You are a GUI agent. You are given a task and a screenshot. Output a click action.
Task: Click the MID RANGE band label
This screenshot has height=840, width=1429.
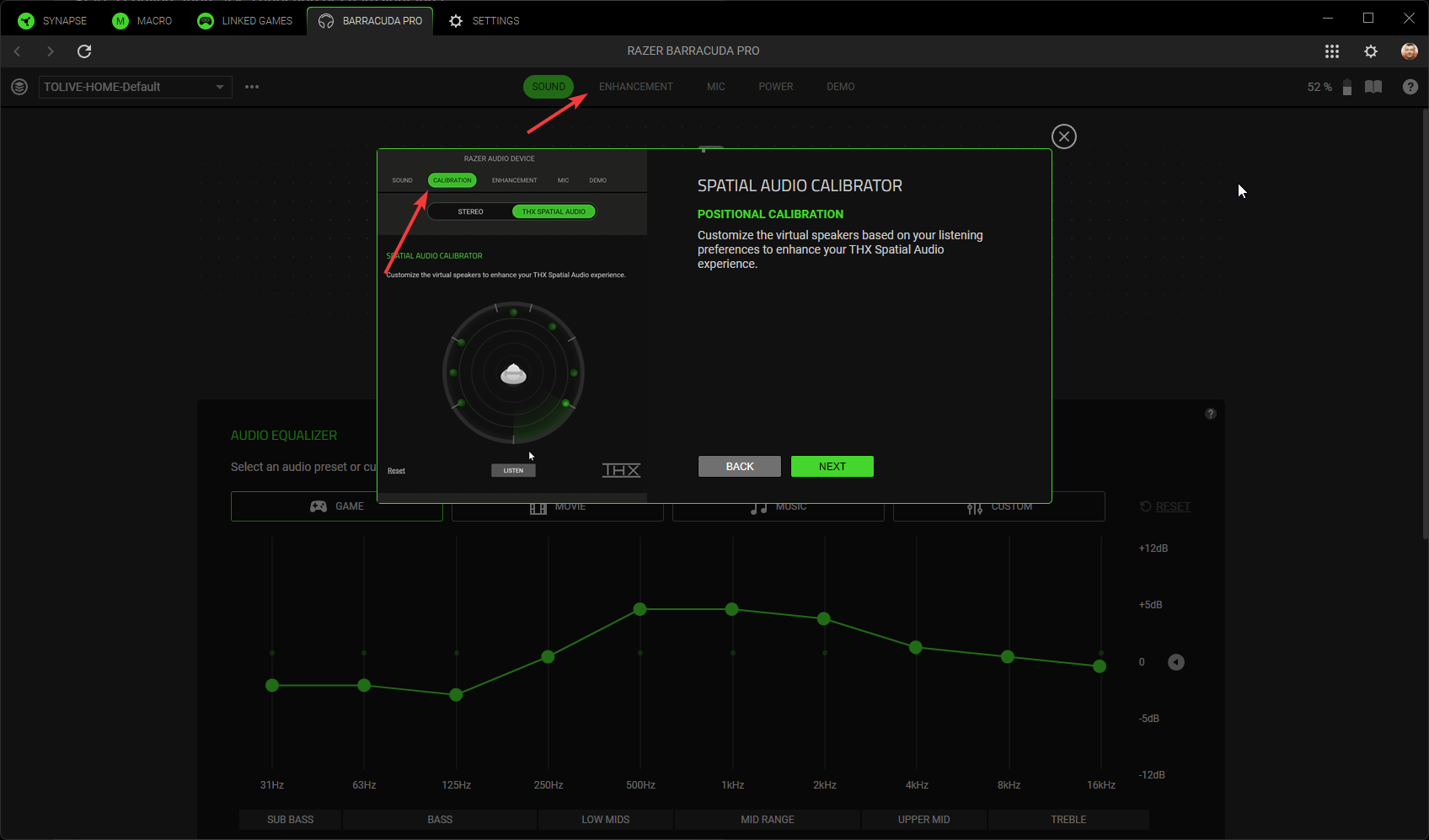(x=768, y=820)
